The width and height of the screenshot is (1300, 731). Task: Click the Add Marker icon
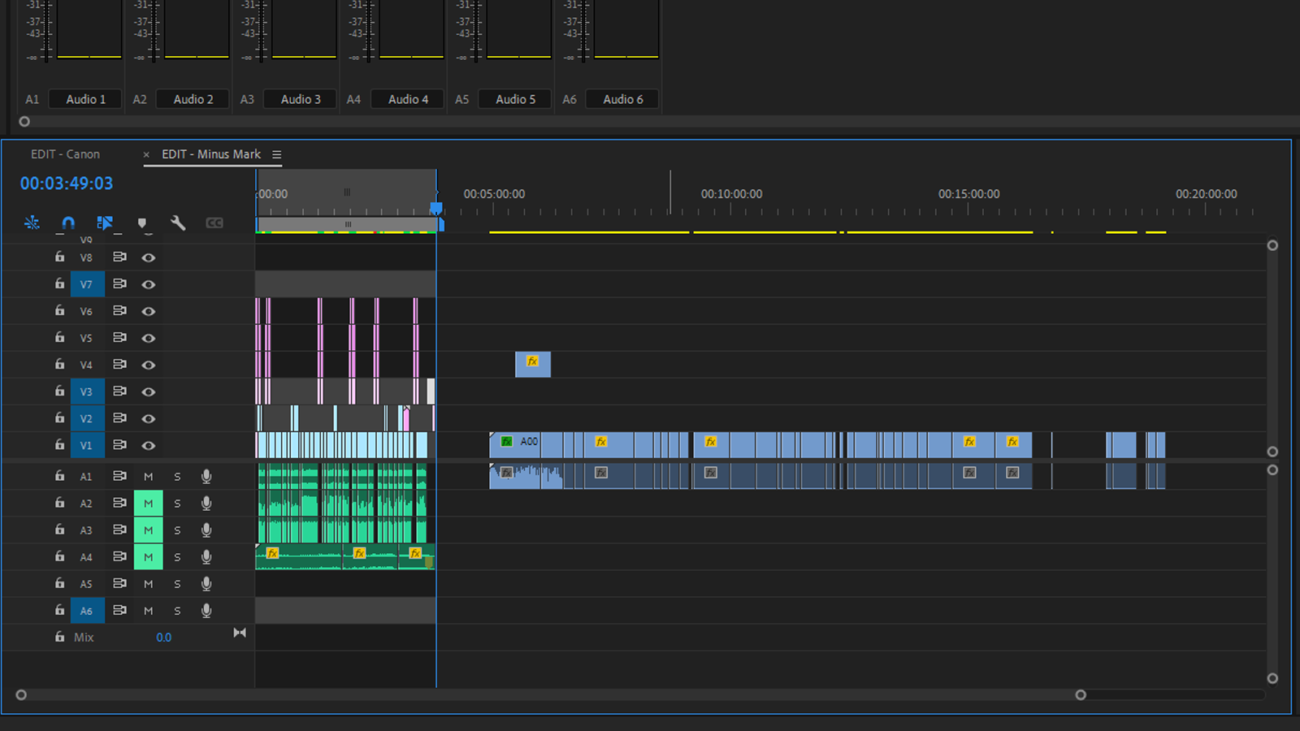point(142,222)
